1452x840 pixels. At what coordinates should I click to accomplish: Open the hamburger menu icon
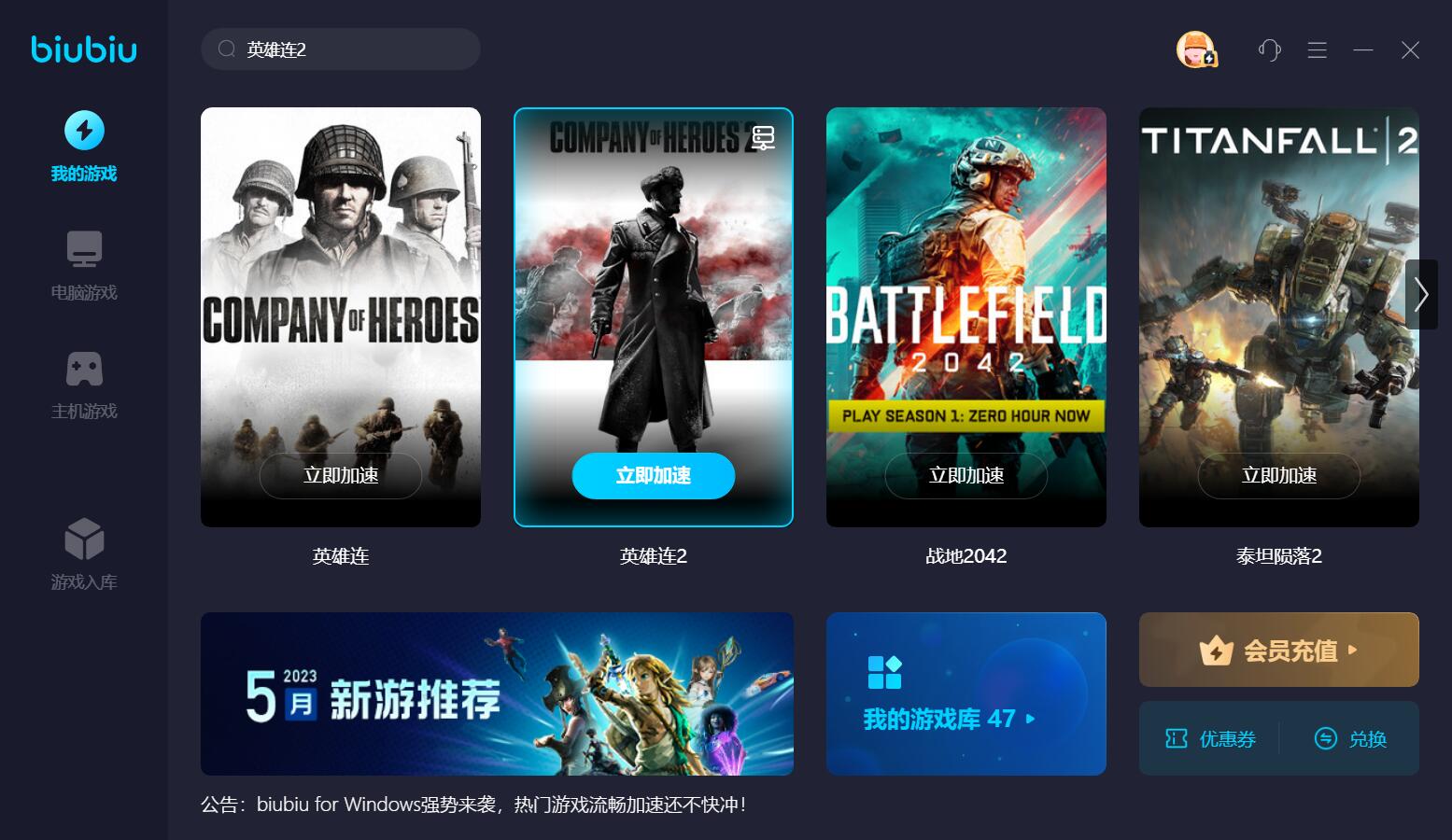[1317, 49]
